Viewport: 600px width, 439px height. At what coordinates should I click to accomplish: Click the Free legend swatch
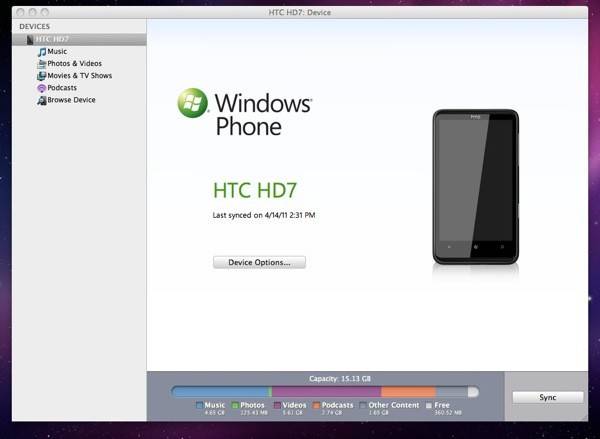[x=429, y=405]
